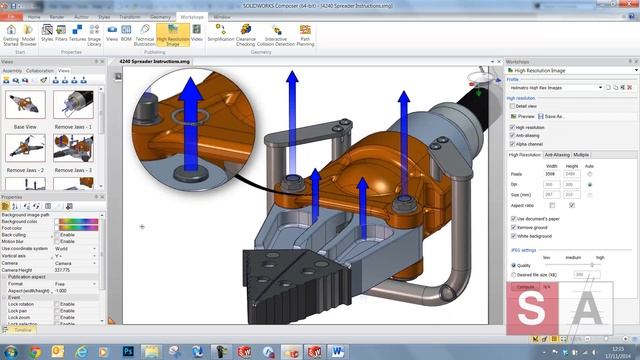Click the Create View icon in Views panel
Viewport: 640px width, 360px height.
[x=6, y=80]
